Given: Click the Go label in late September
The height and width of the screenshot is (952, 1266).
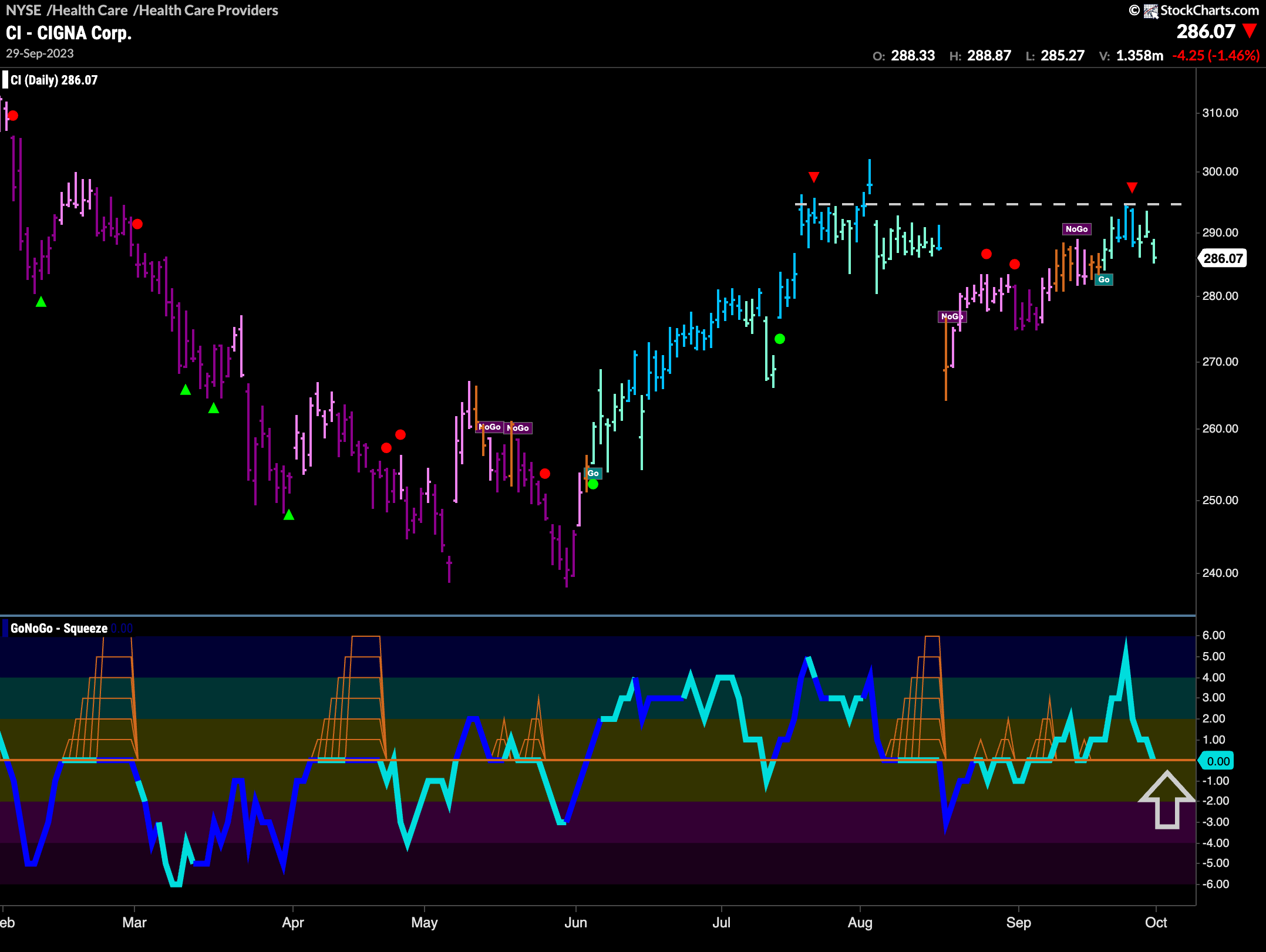Looking at the screenshot, I should pos(1104,279).
